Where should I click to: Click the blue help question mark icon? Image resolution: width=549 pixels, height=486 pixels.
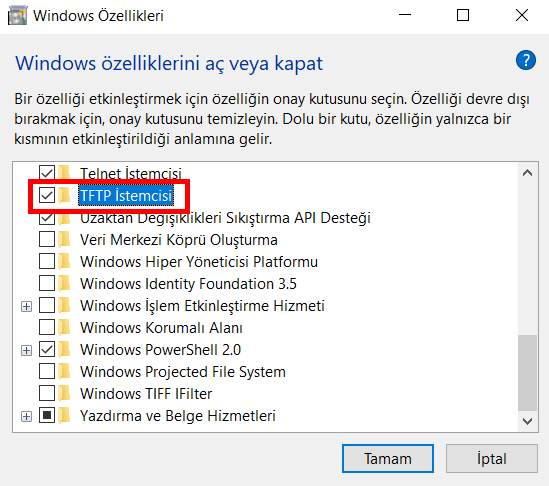(x=526, y=60)
